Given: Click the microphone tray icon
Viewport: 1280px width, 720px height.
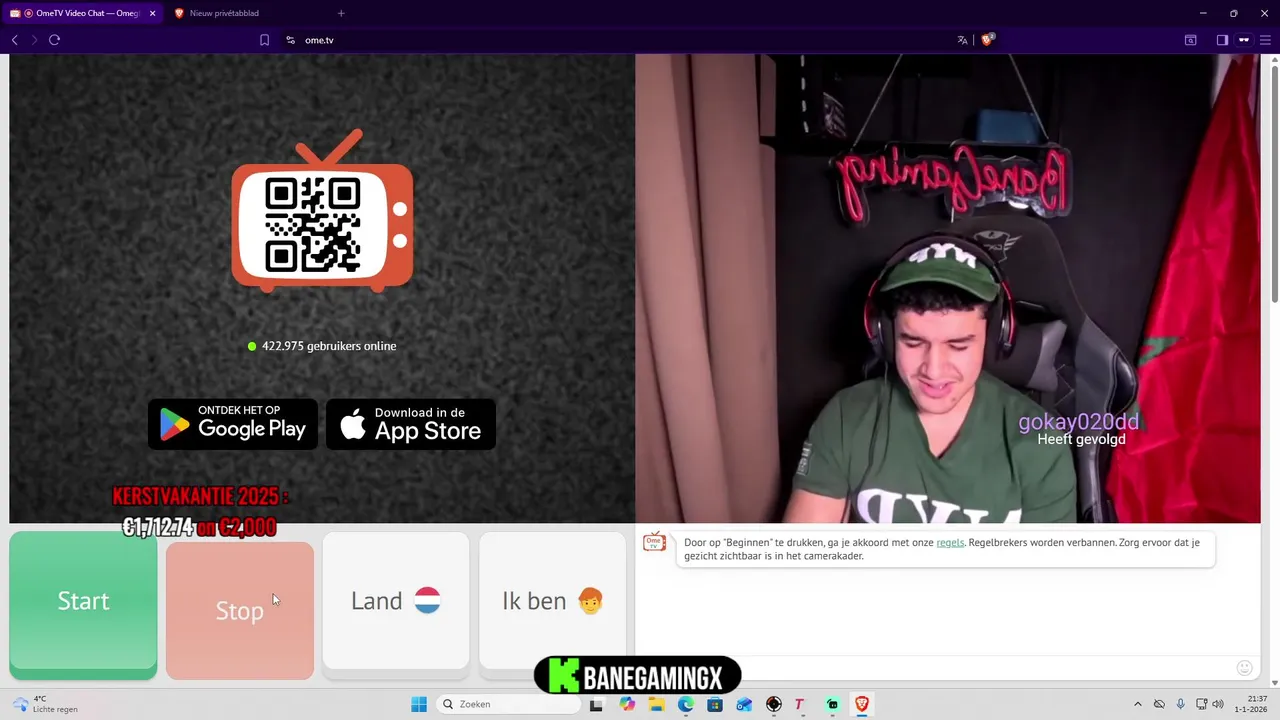Looking at the screenshot, I should pos(1181,704).
